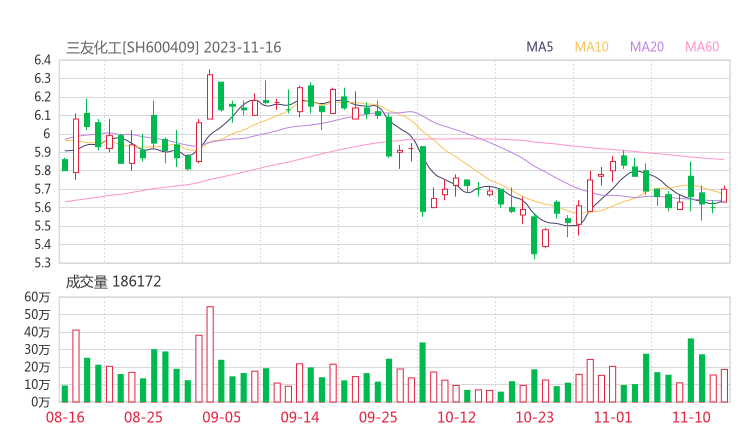Click the MA60 legend label
740x440 pixels.
702,47
